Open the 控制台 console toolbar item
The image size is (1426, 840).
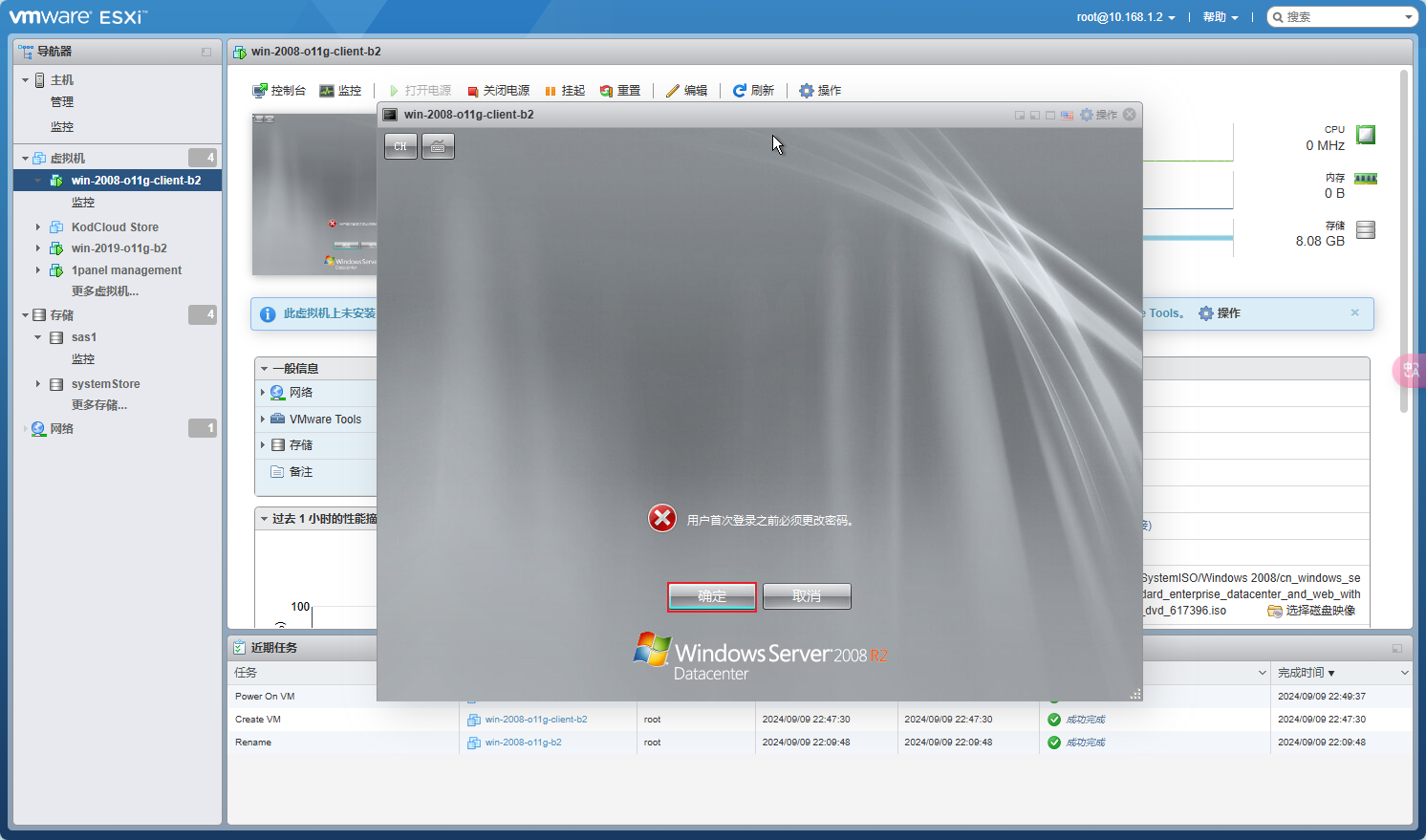(279, 91)
